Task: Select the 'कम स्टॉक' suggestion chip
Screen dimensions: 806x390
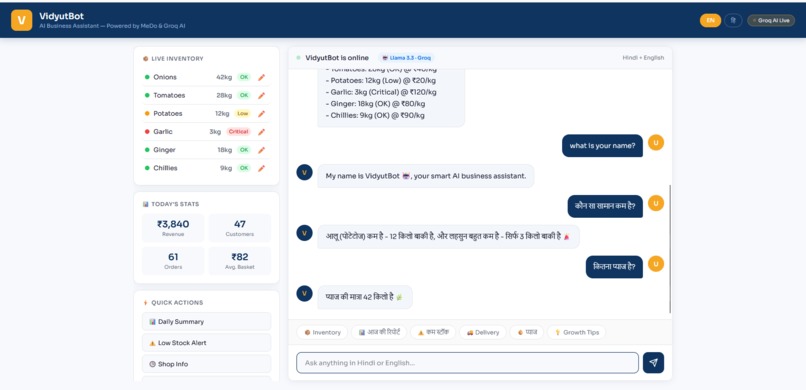Action: [x=433, y=332]
